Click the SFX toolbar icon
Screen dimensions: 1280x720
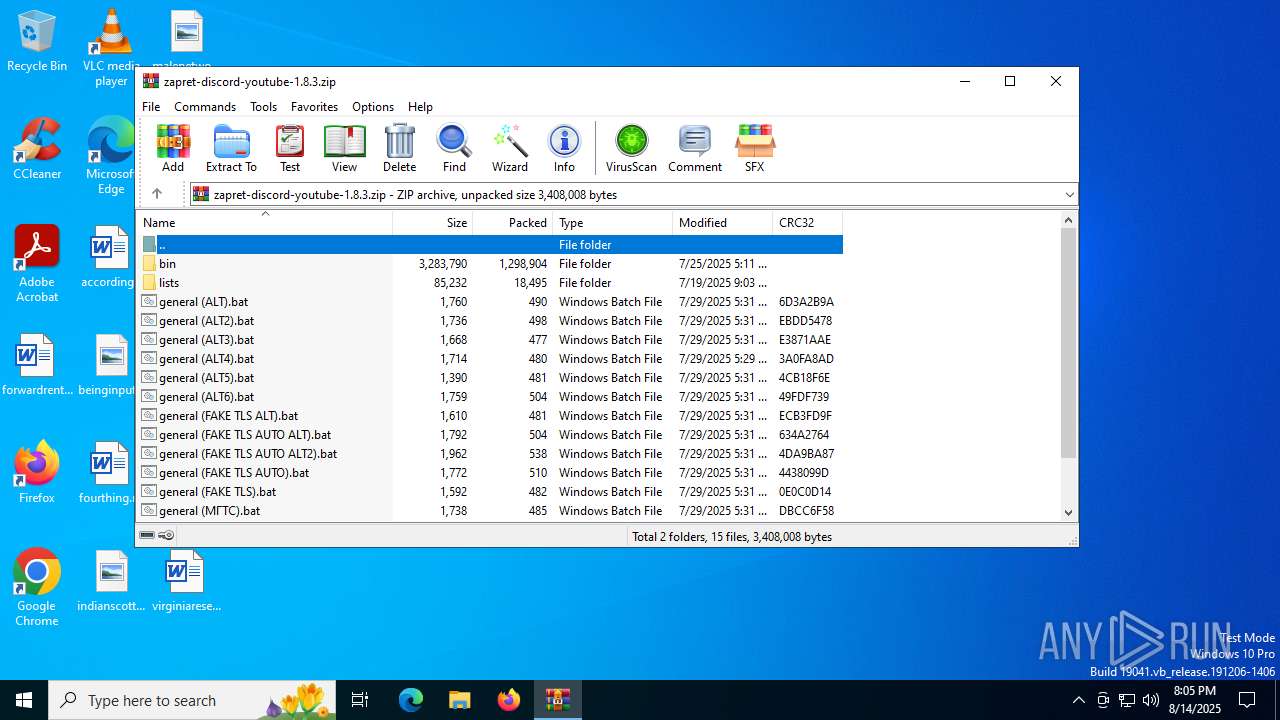pos(754,149)
